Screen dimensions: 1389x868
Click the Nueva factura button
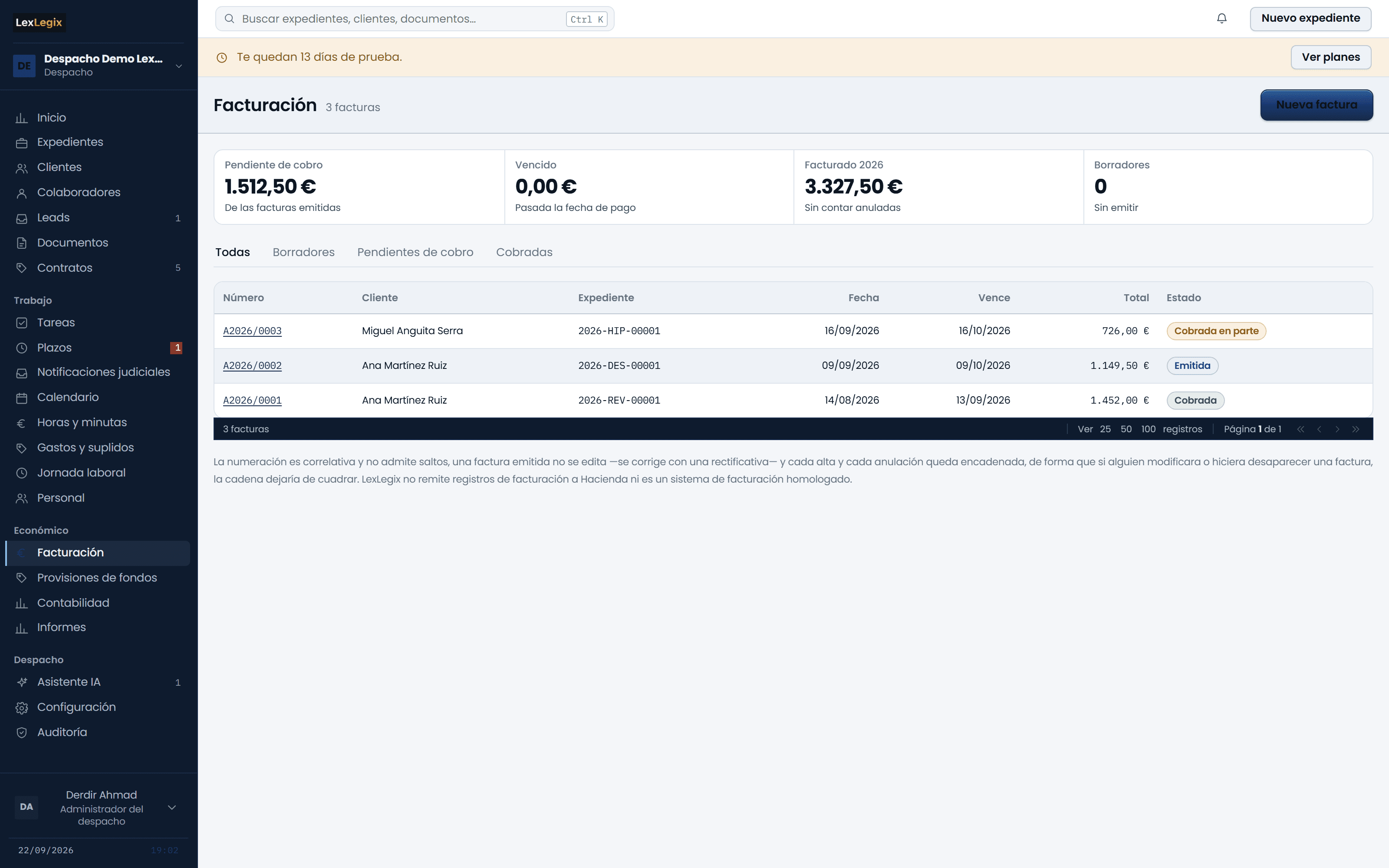click(1316, 105)
